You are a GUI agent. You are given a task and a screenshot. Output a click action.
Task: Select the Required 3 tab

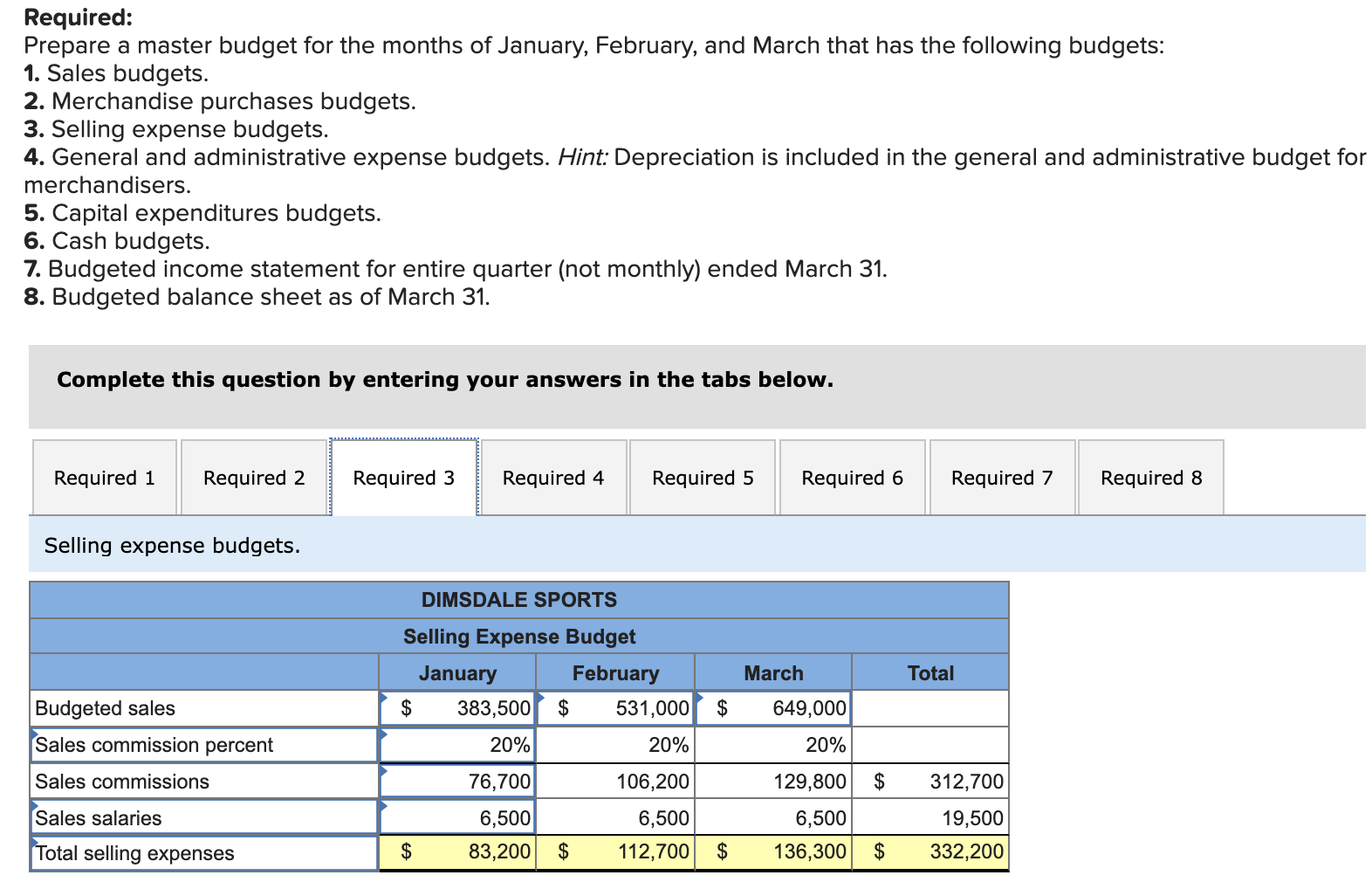(404, 478)
